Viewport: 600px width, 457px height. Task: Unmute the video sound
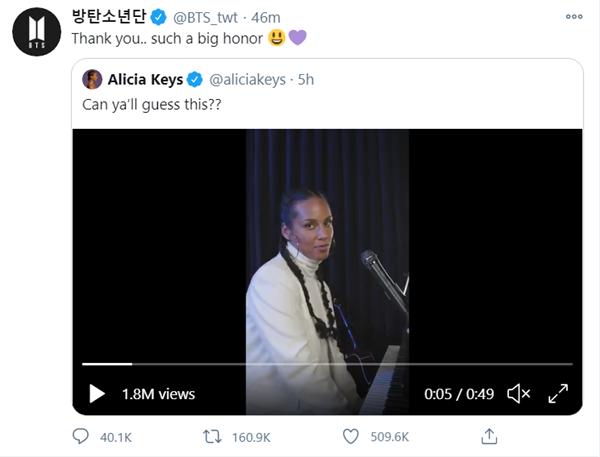click(x=519, y=394)
